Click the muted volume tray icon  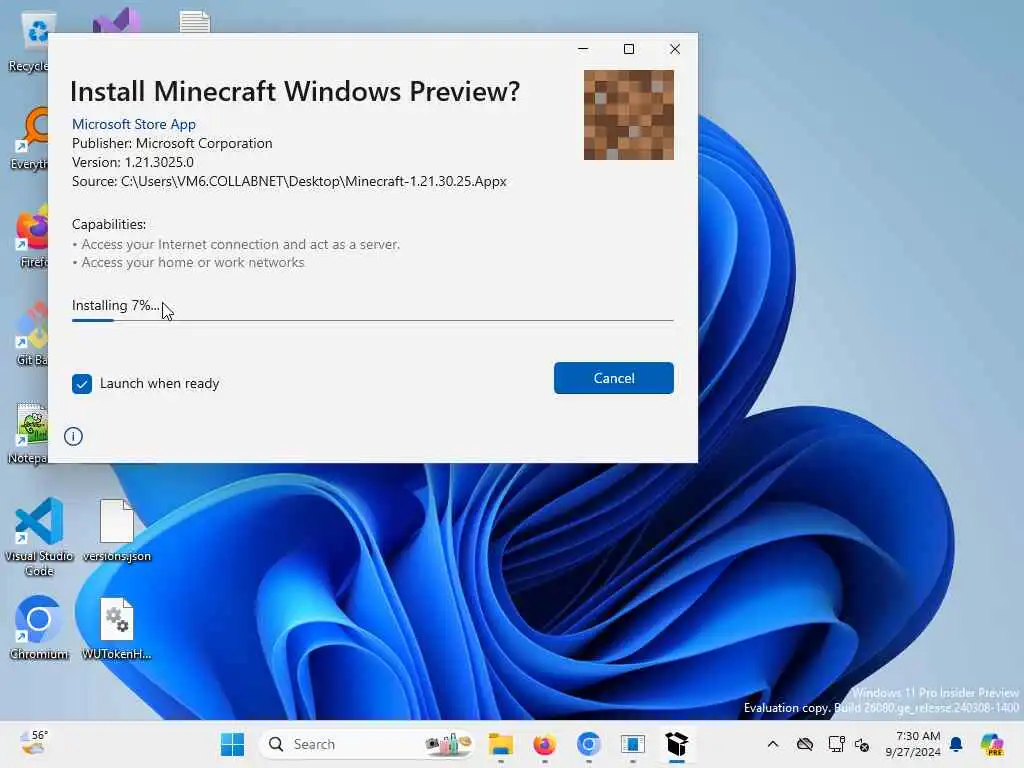pyautogui.click(x=862, y=744)
